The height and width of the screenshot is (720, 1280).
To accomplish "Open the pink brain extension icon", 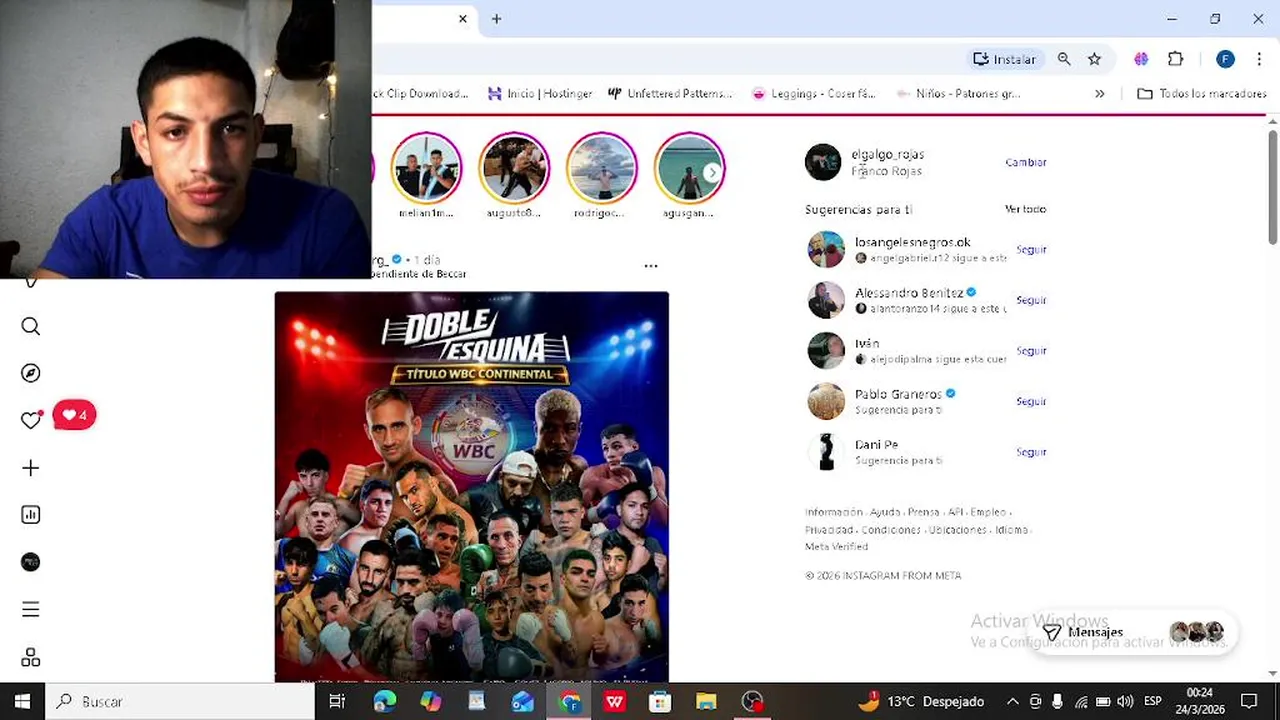I will [1141, 59].
